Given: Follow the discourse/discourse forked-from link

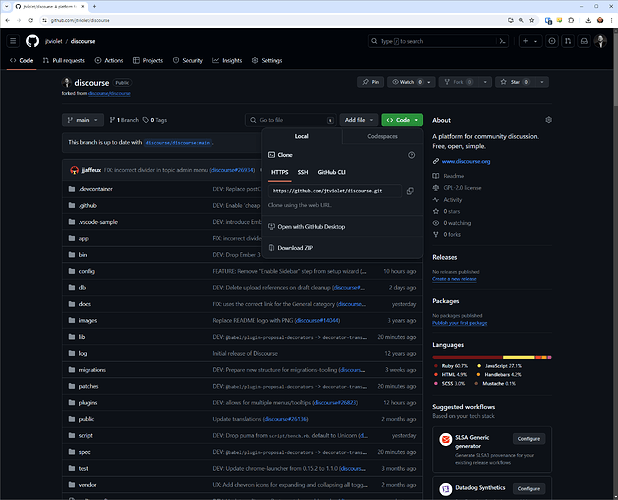Looking at the screenshot, I should (109, 94).
